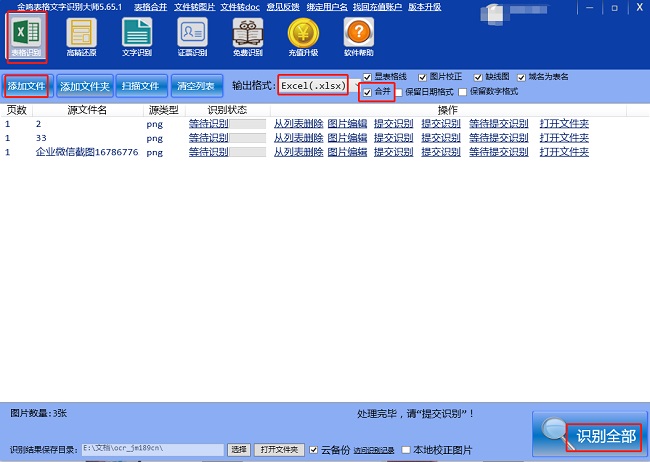The height and width of the screenshot is (462, 650).
Task: Click 等待提交识别 for file 33
Action: tap(499, 138)
